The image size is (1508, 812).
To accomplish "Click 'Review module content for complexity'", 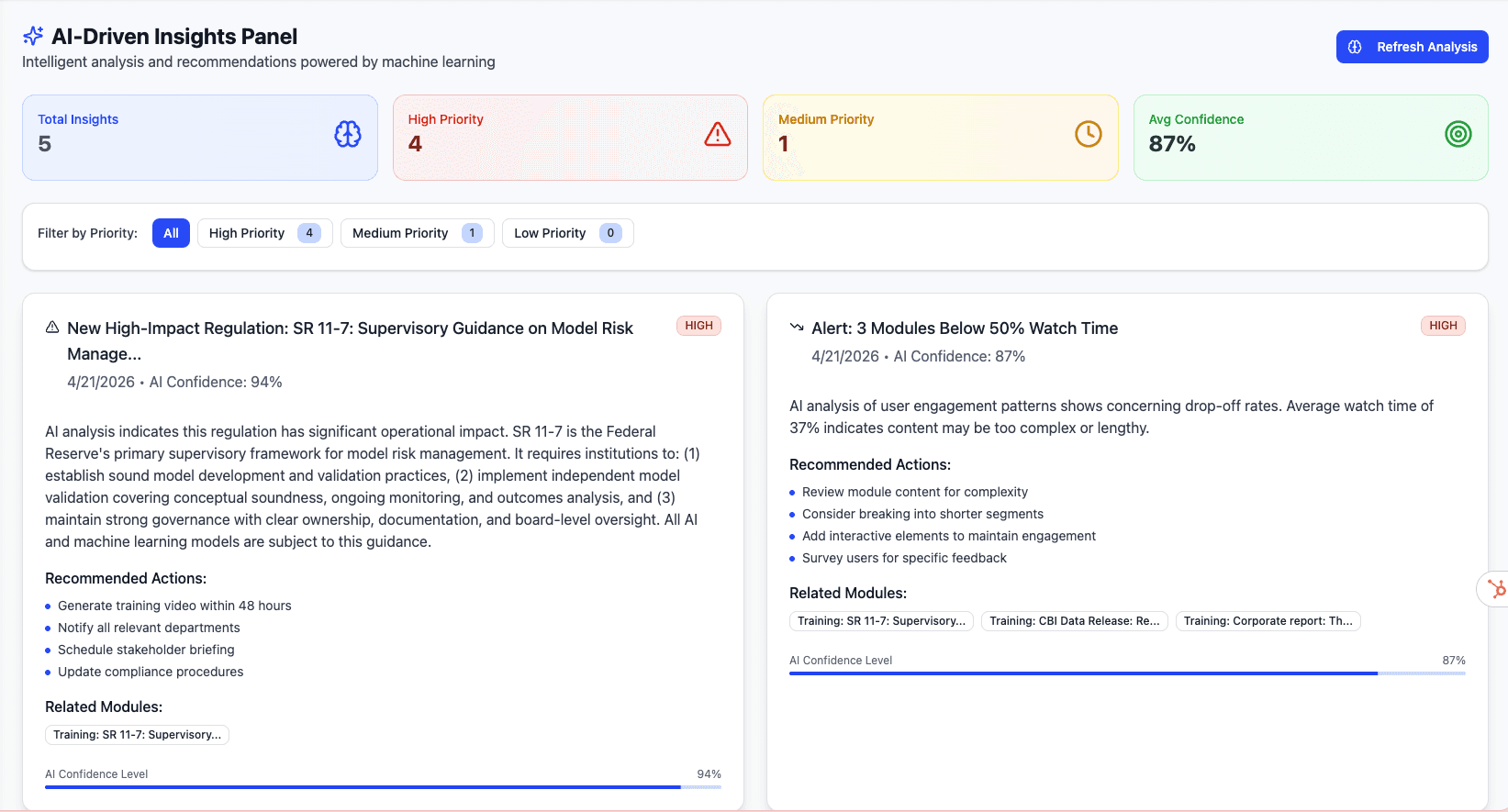I will (915, 492).
